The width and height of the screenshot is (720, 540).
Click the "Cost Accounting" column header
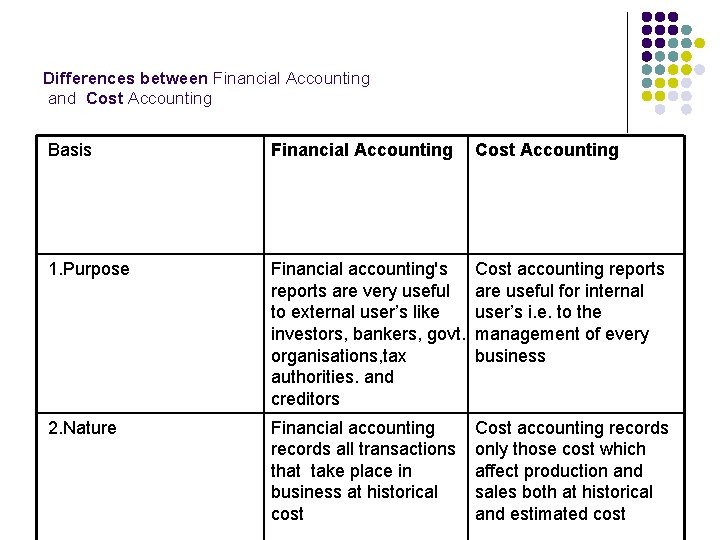click(547, 151)
